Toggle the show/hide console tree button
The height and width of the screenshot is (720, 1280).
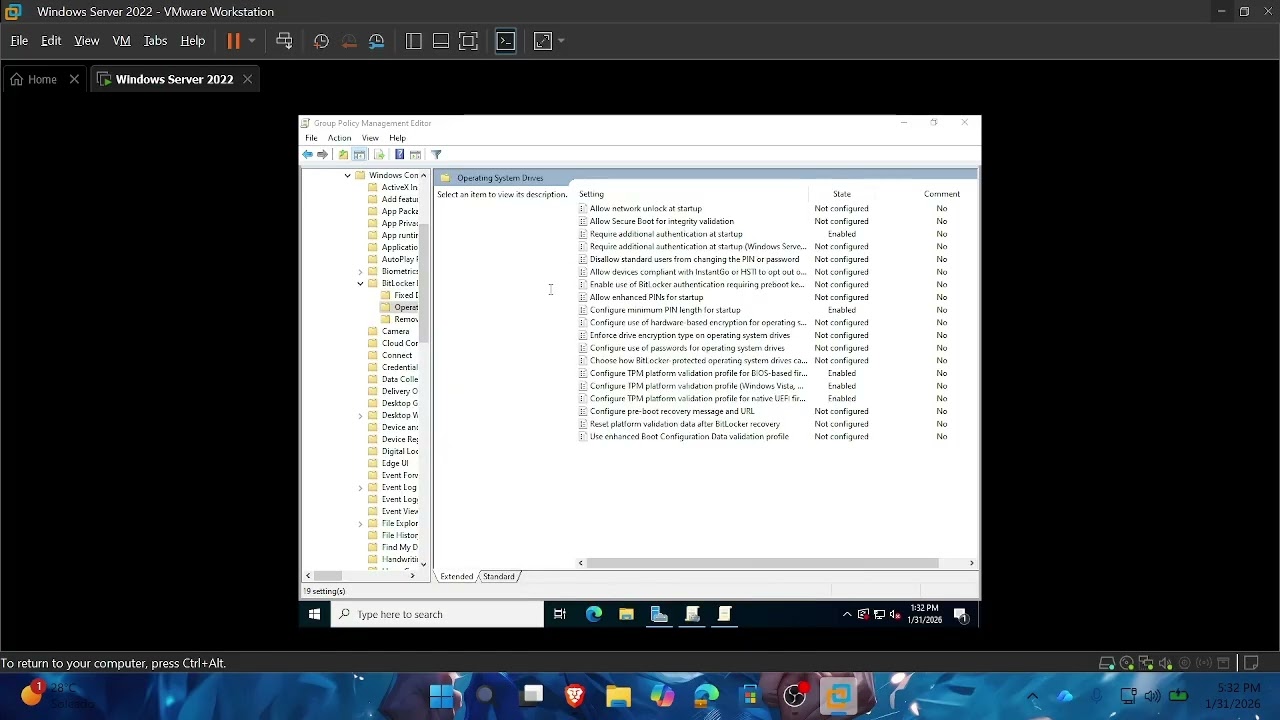(x=359, y=154)
